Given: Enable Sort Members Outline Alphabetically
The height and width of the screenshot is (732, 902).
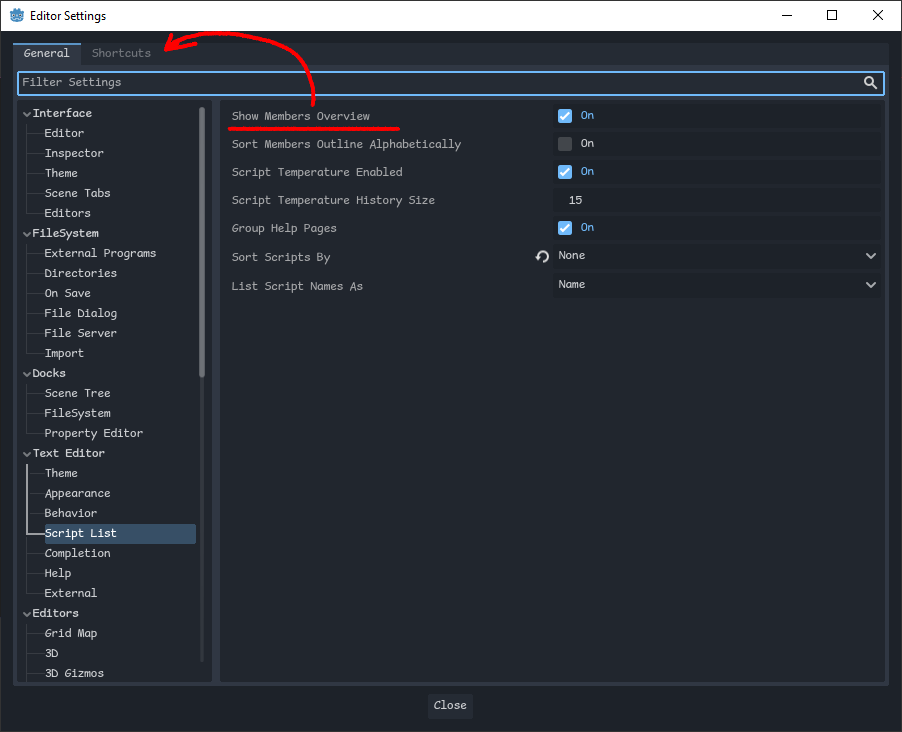Looking at the screenshot, I should click(x=564, y=143).
